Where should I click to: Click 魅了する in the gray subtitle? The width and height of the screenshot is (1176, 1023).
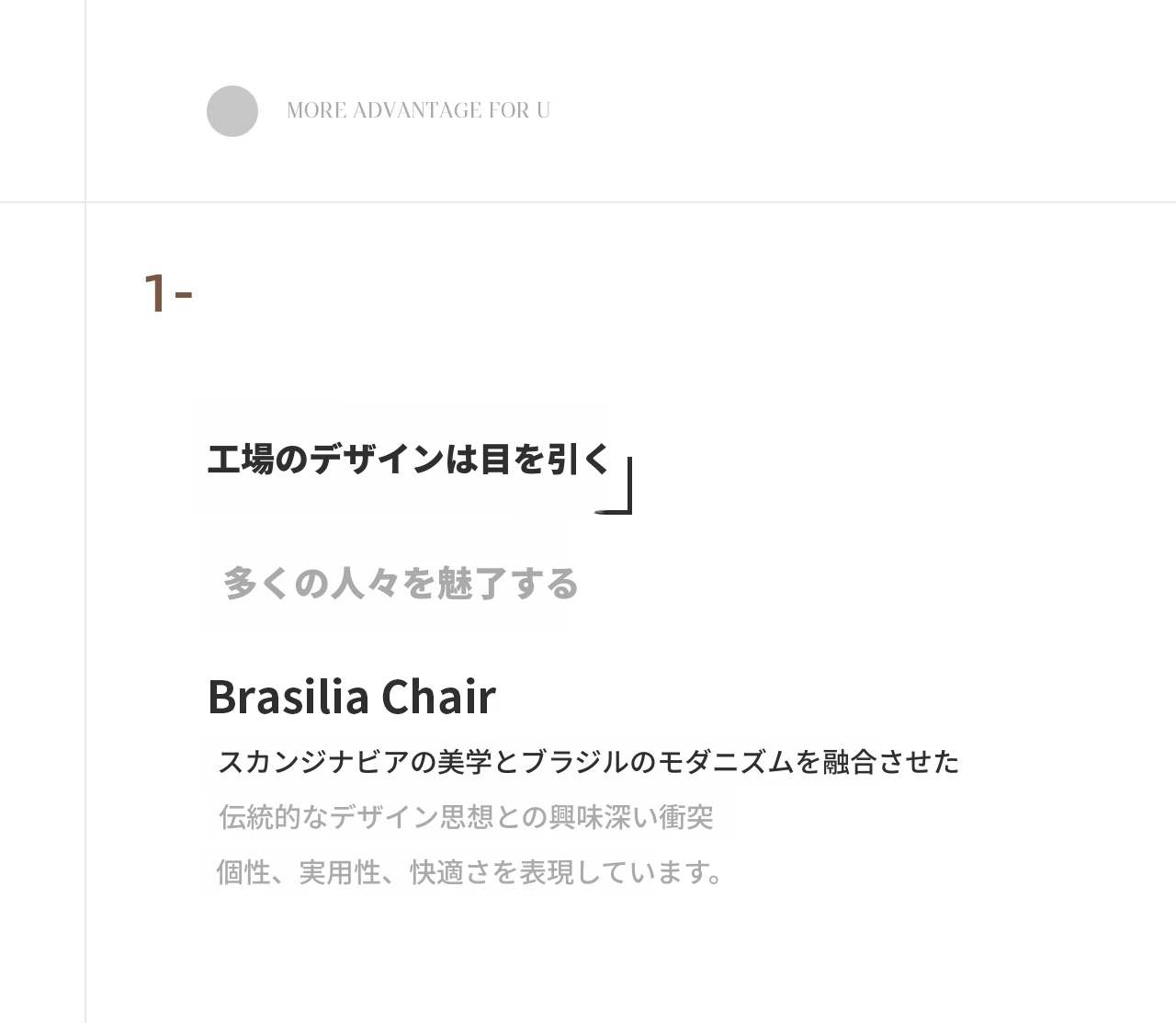point(508,583)
